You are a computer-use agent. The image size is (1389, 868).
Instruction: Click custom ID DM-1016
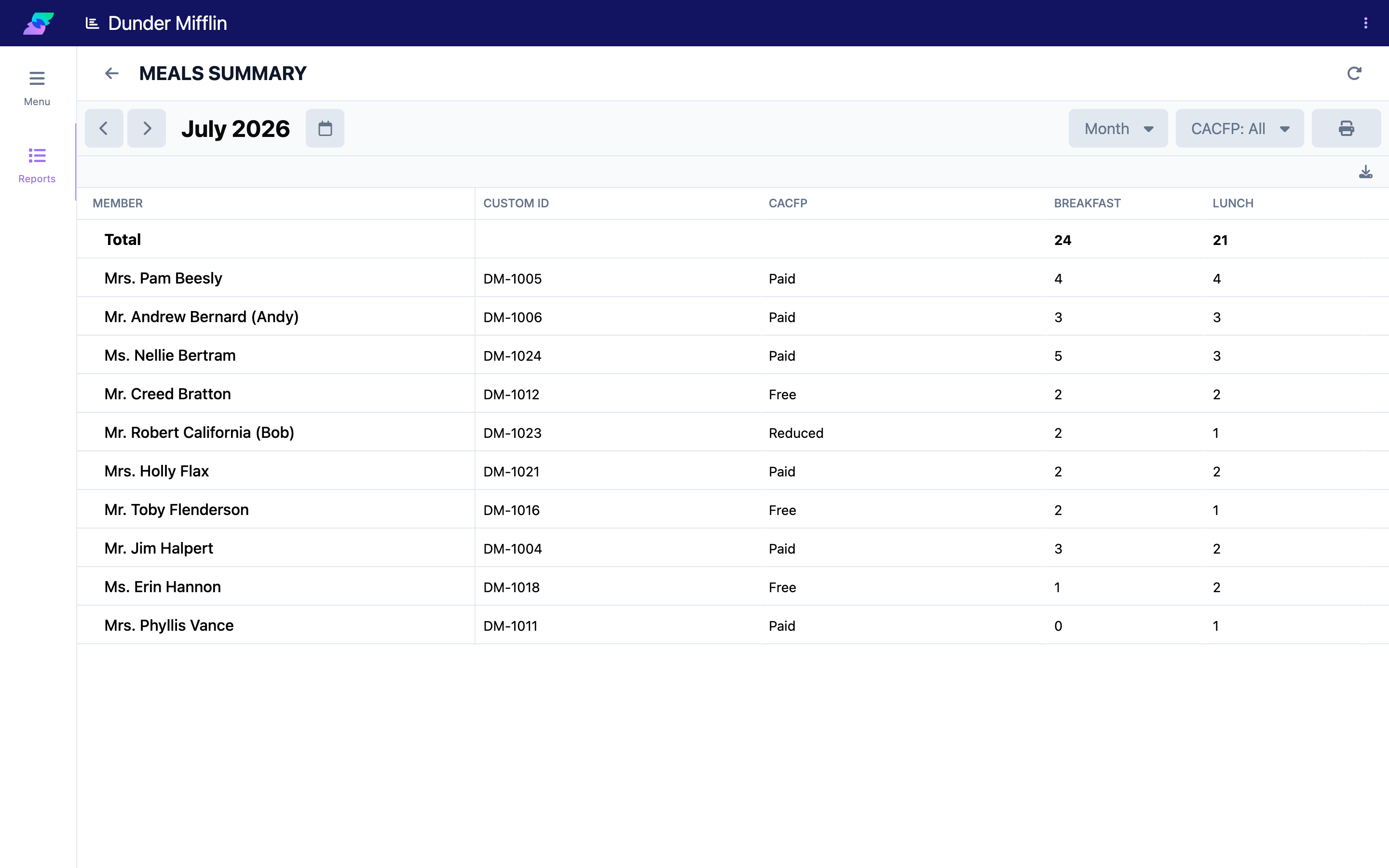click(x=511, y=510)
